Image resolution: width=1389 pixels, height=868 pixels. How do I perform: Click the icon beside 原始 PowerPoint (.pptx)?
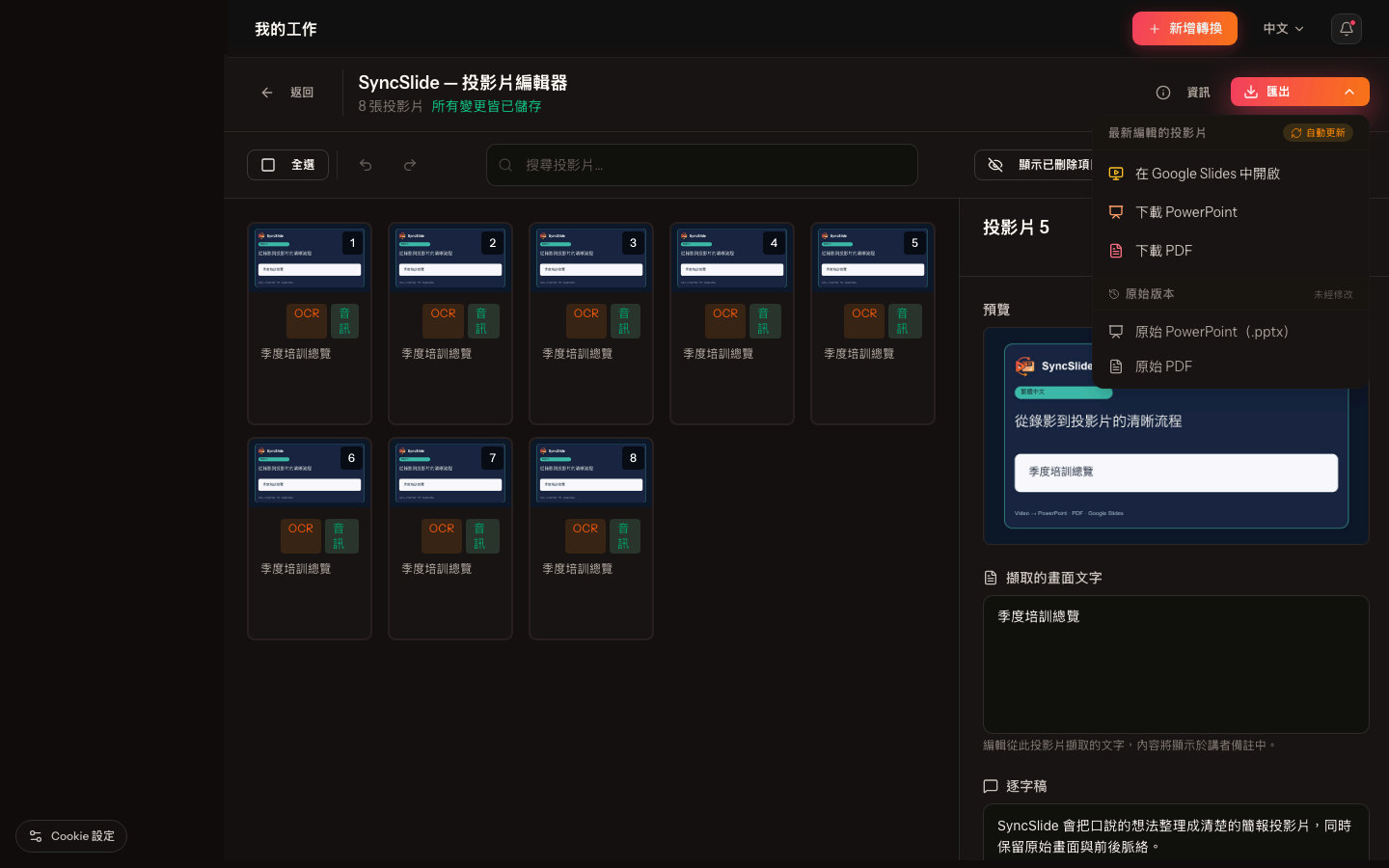(x=1116, y=332)
